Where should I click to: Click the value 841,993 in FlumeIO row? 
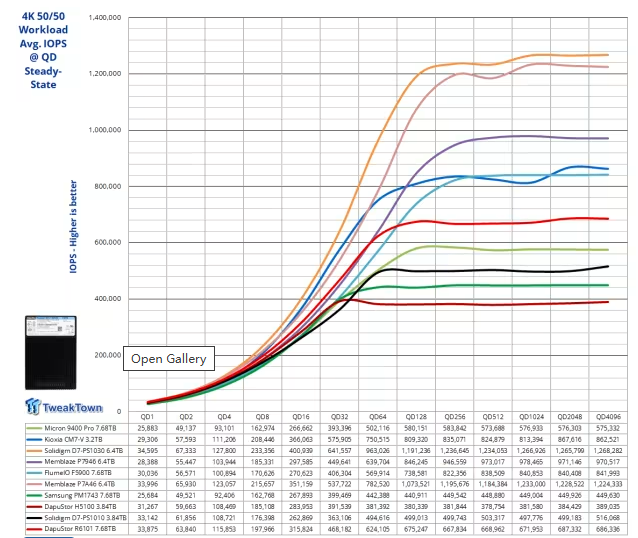608,473
